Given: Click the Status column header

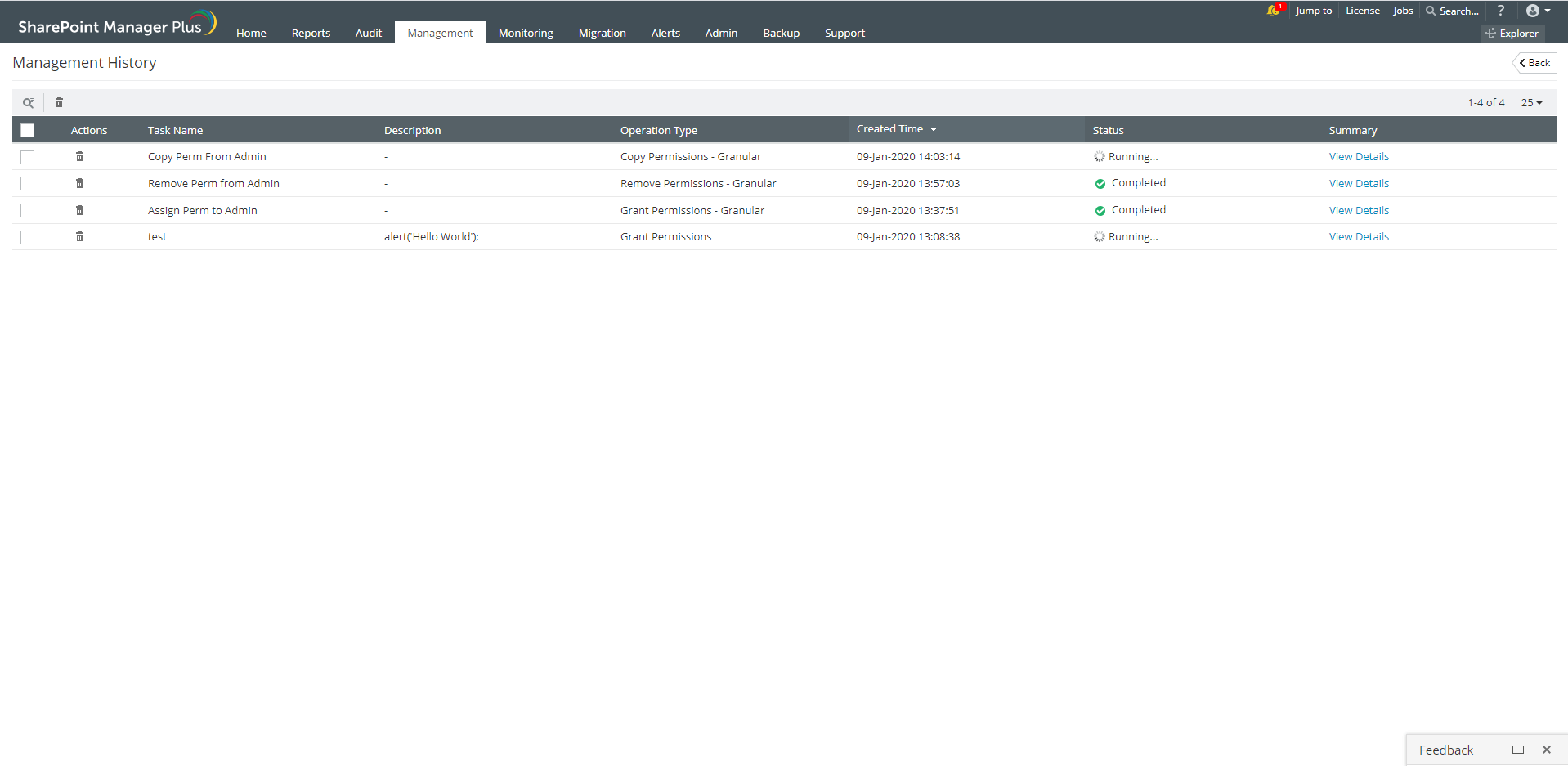Looking at the screenshot, I should (x=1108, y=130).
